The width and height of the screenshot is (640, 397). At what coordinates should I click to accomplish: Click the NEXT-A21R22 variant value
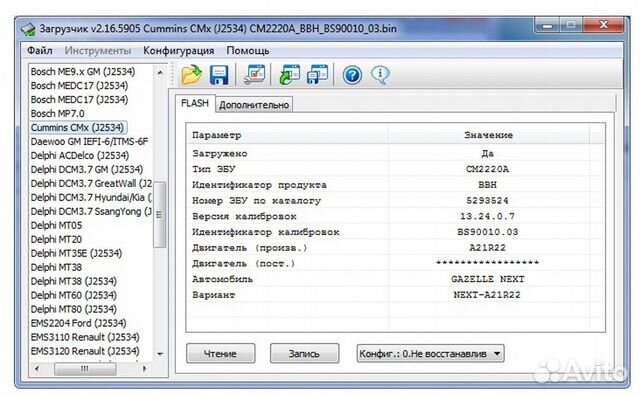[487, 295]
